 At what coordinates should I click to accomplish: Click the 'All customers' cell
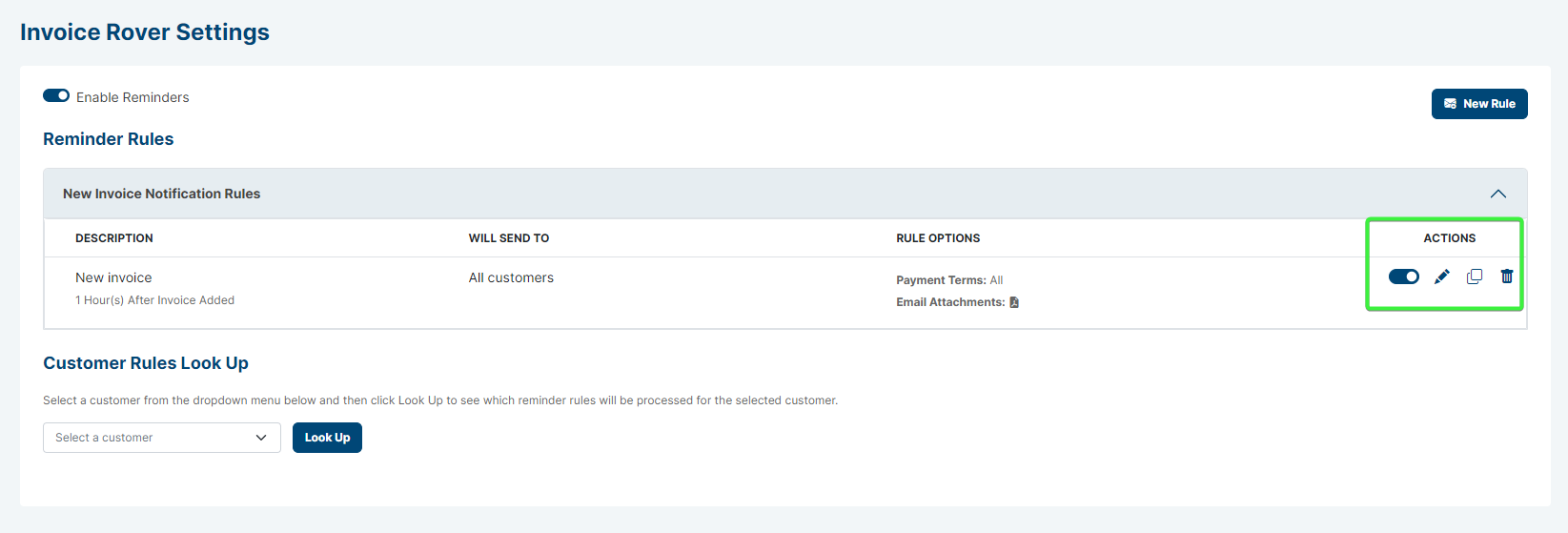pyautogui.click(x=511, y=277)
